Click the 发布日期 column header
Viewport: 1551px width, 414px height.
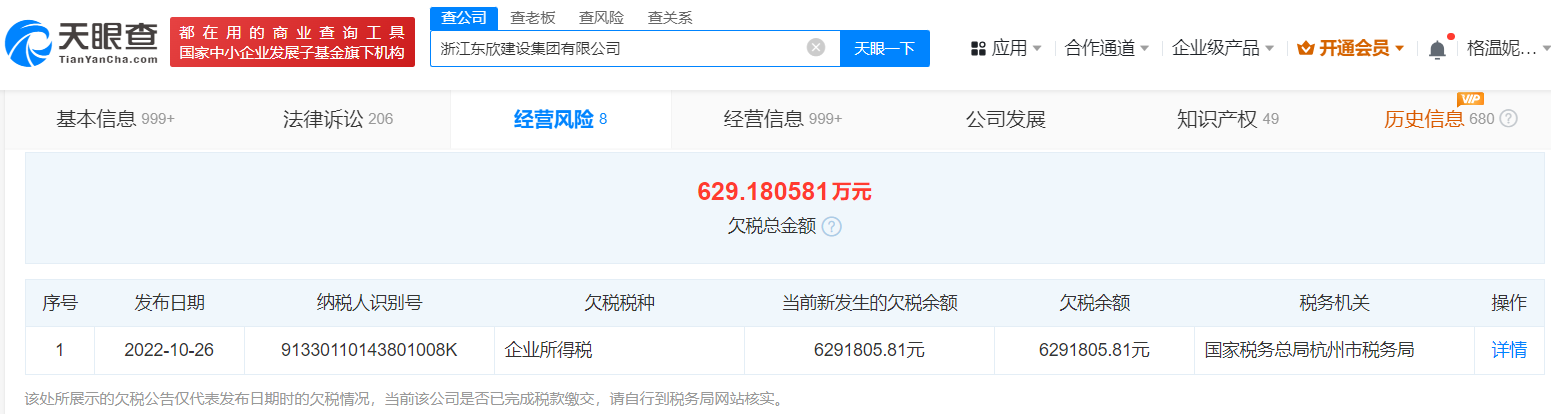[x=169, y=302]
